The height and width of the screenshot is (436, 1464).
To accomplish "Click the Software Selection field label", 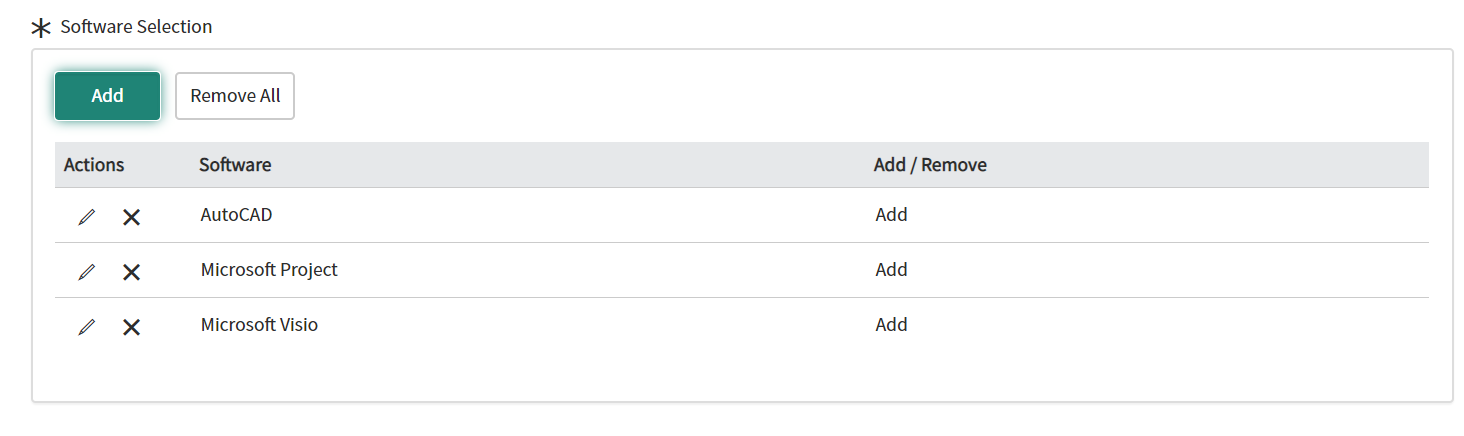I will (136, 27).
